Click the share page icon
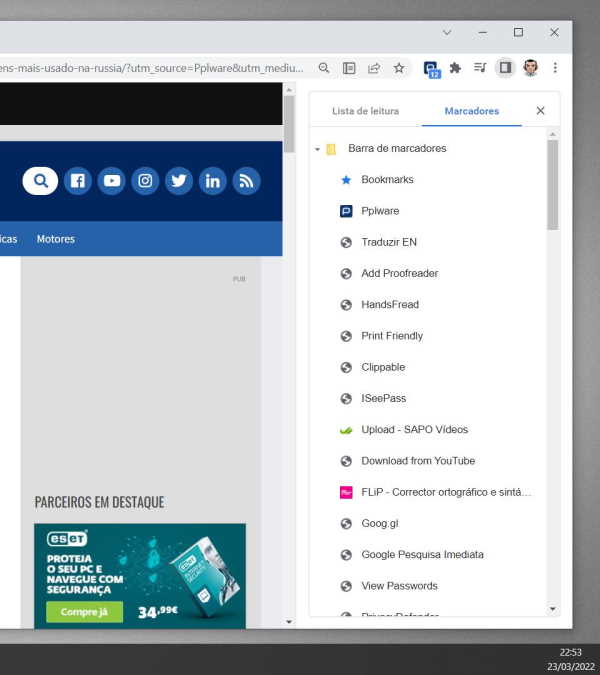The height and width of the screenshot is (675, 600). (374, 68)
